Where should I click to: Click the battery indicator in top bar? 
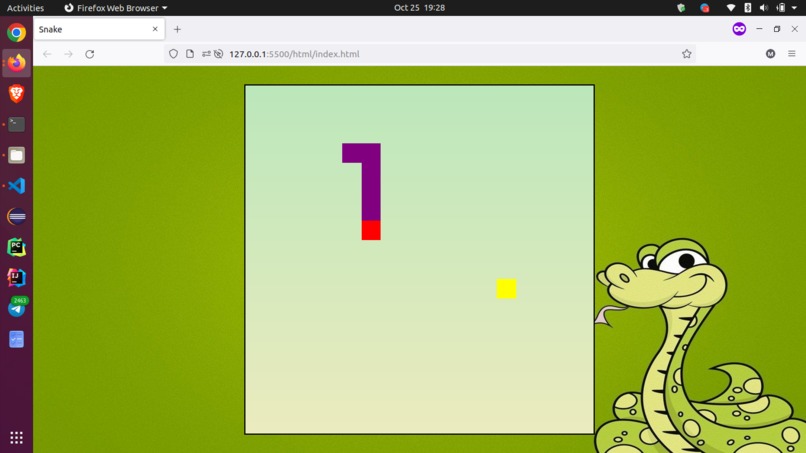pyautogui.click(x=781, y=8)
